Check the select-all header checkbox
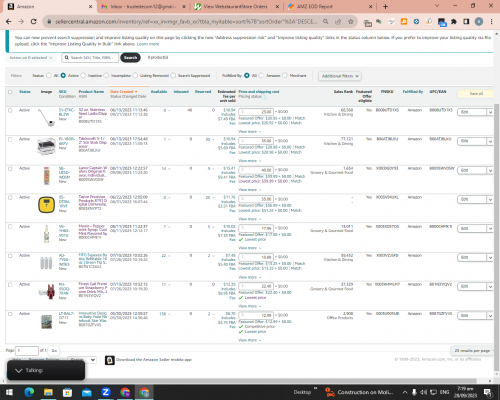 [10, 92]
